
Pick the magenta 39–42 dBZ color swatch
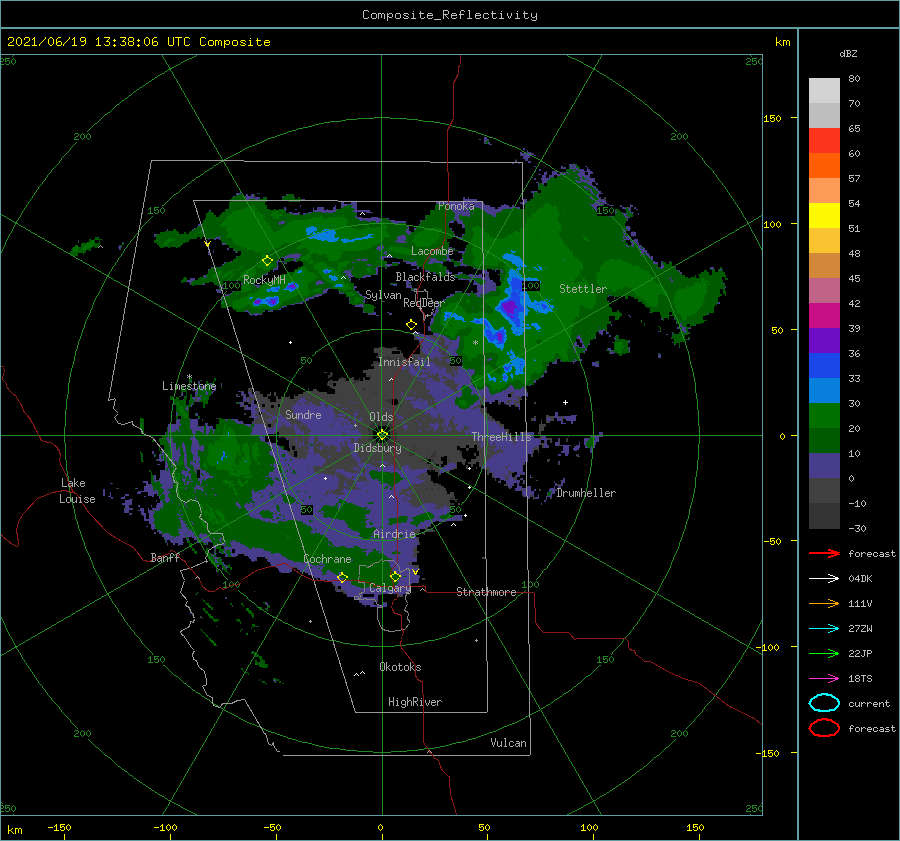(x=824, y=316)
